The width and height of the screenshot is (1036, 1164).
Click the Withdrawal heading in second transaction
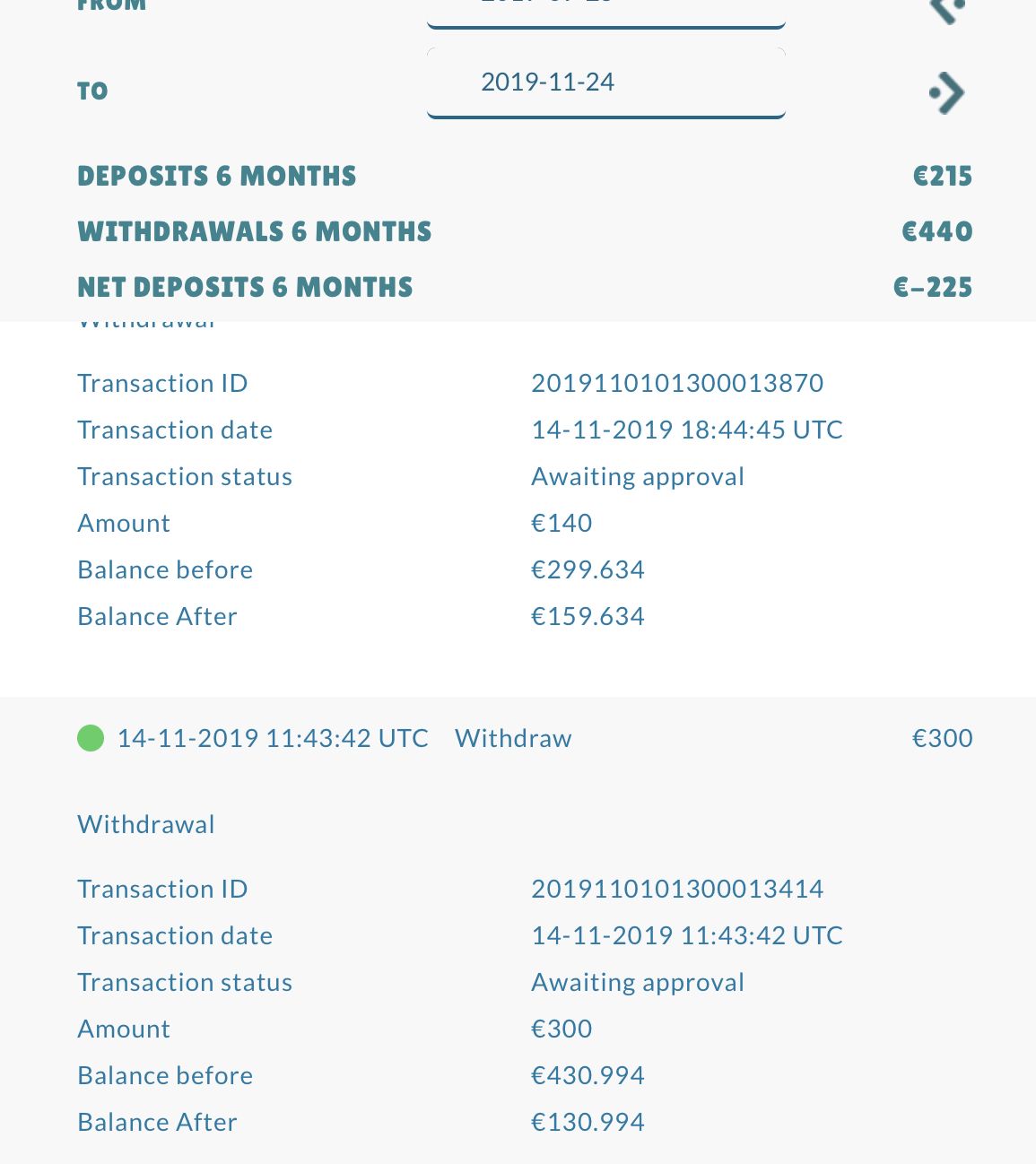click(x=146, y=824)
